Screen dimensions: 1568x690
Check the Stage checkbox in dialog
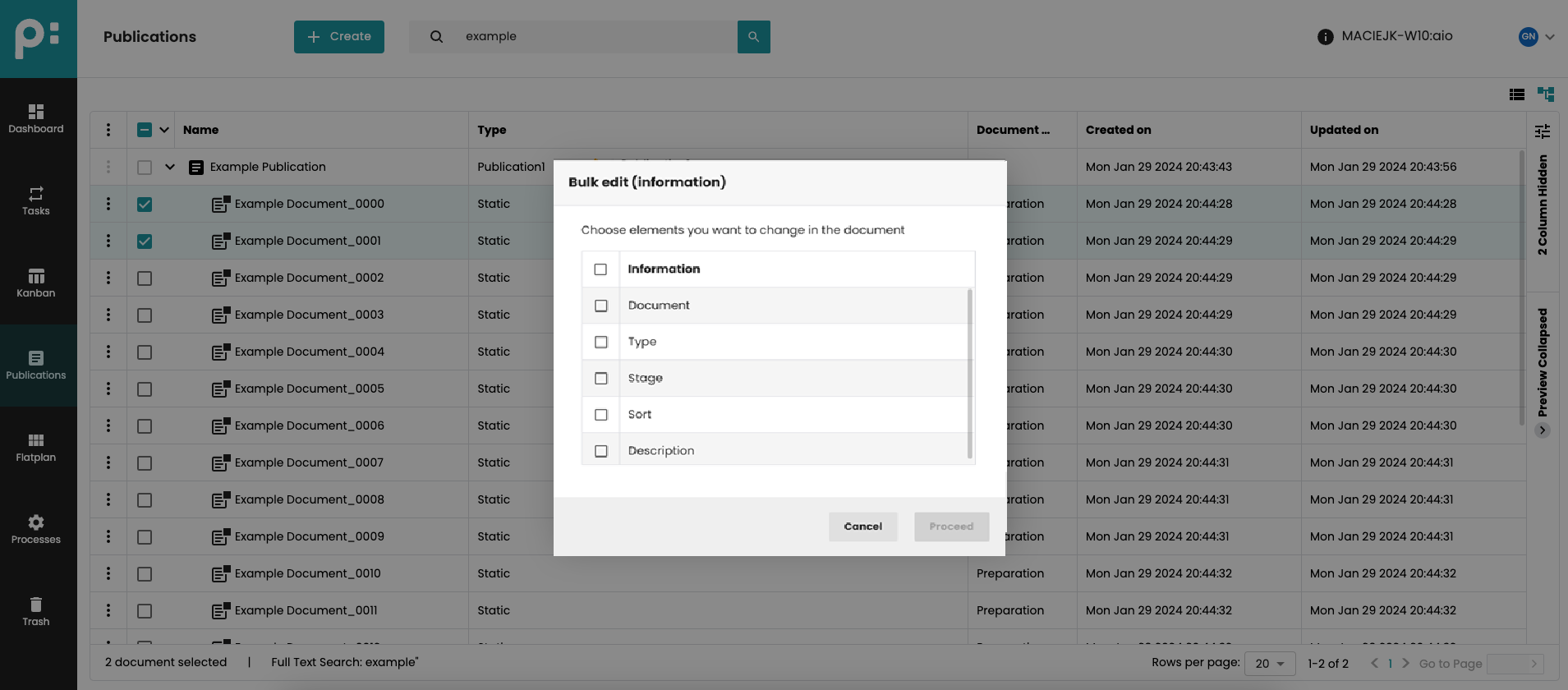point(601,379)
